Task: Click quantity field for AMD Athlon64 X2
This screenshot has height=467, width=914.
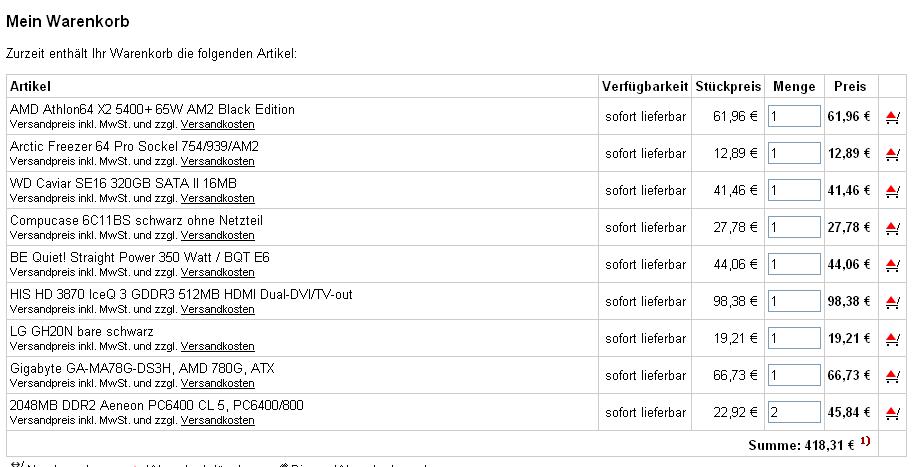Action: [794, 116]
